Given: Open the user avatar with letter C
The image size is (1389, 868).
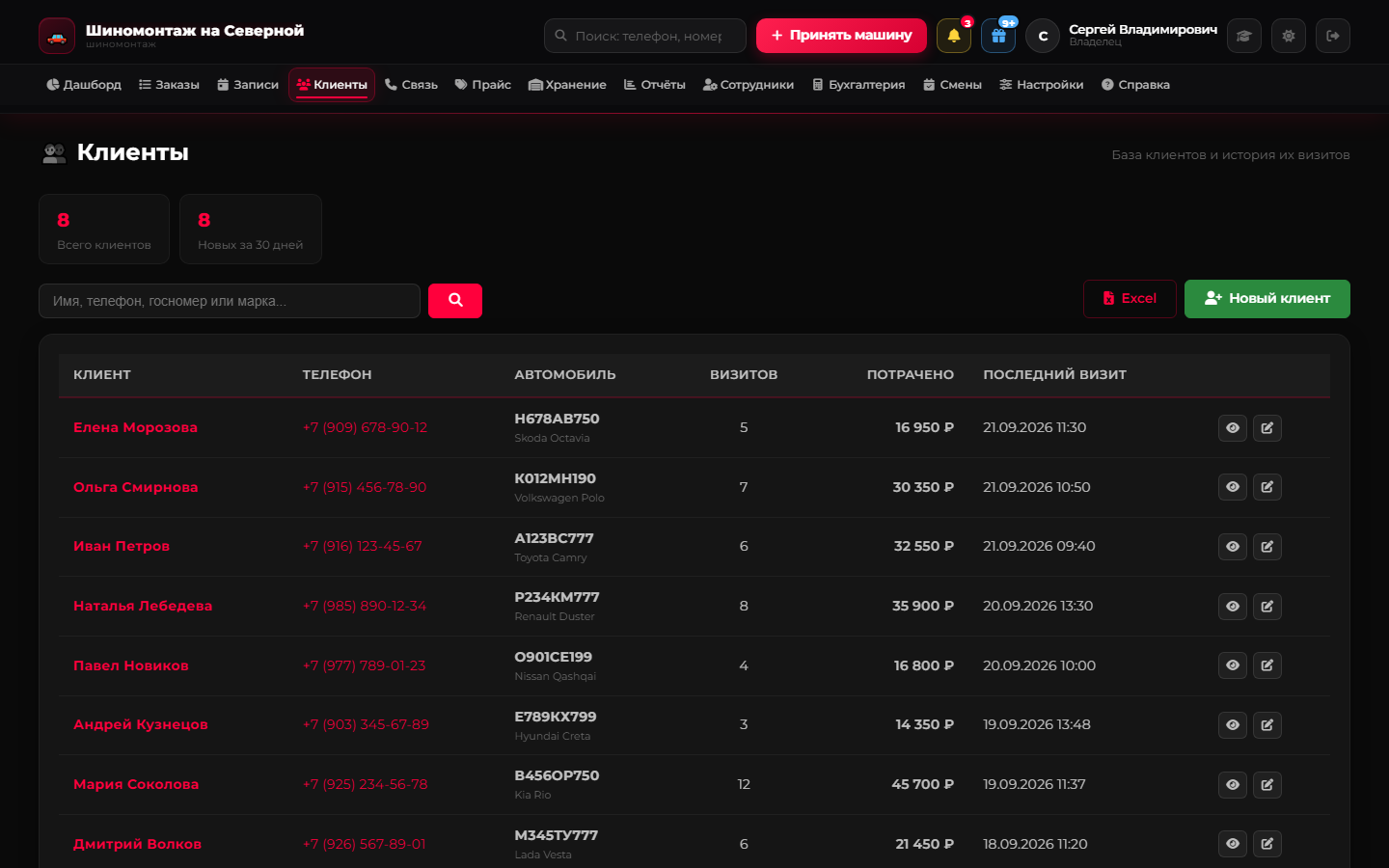Looking at the screenshot, I should (x=1043, y=36).
